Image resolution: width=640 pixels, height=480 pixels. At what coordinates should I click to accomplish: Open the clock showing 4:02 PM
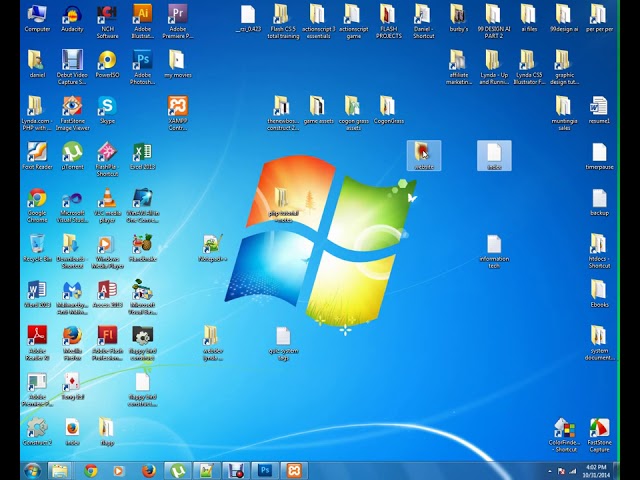click(x=596, y=471)
